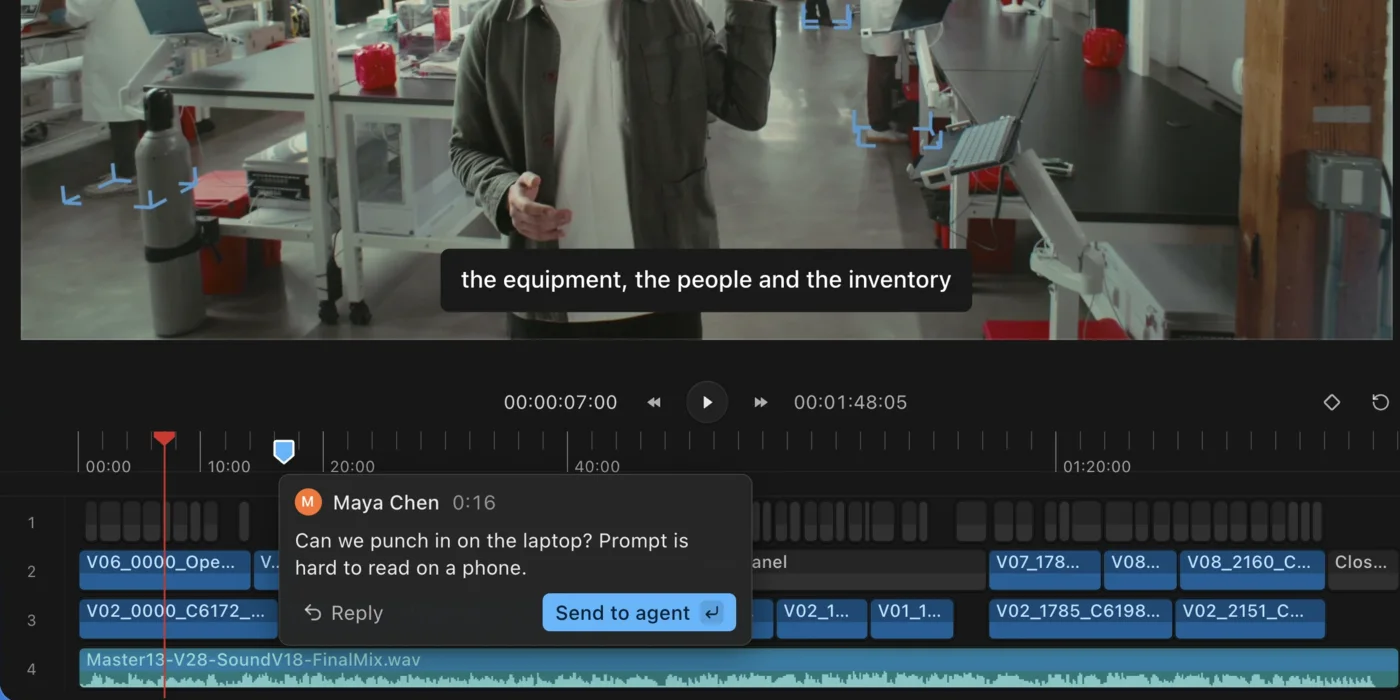Click the 40:00 ruler label
This screenshot has width=1400, height=700.
click(x=597, y=466)
